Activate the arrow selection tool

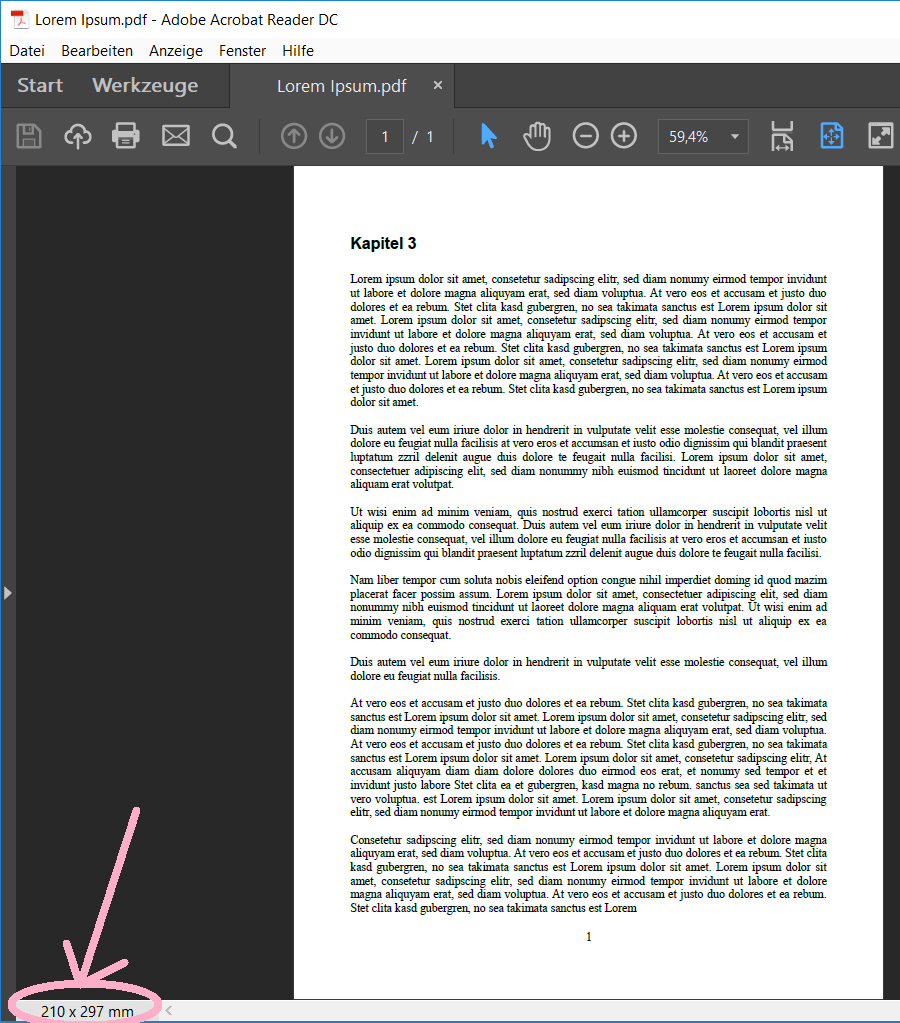pos(488,136)
